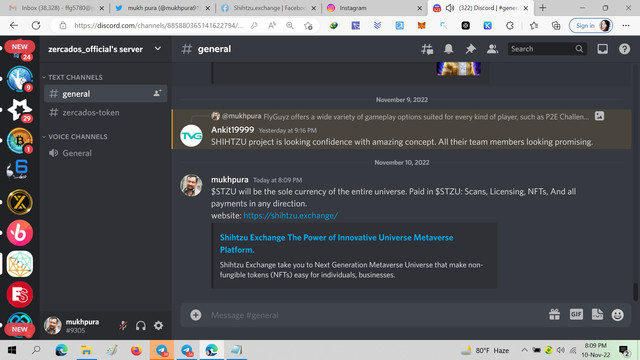The height and width of the screenshot is (360, 640).
Task: Open the Discord inbox icon
Action: point(602,49)
